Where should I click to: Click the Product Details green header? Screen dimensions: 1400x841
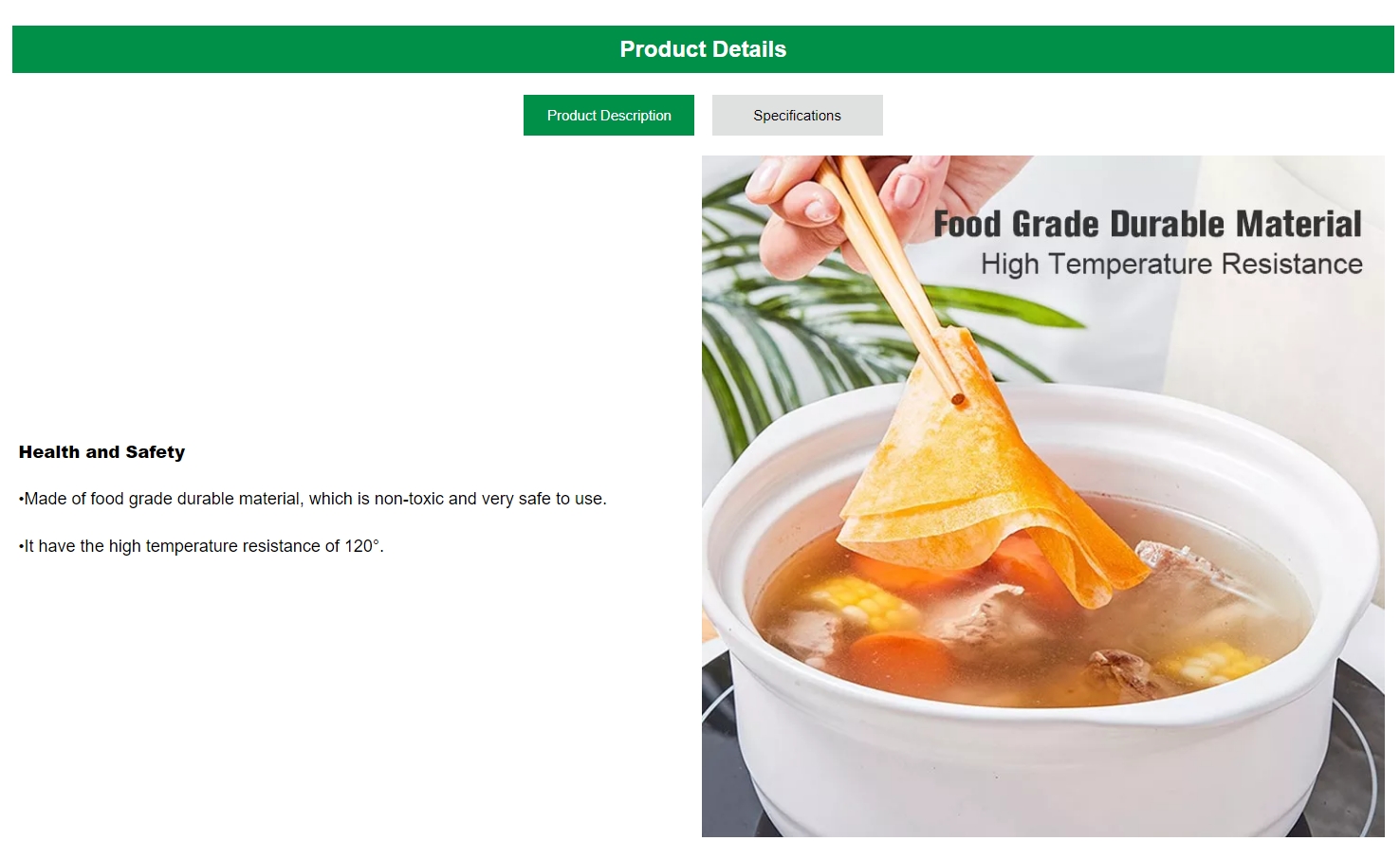click(703, 49)
